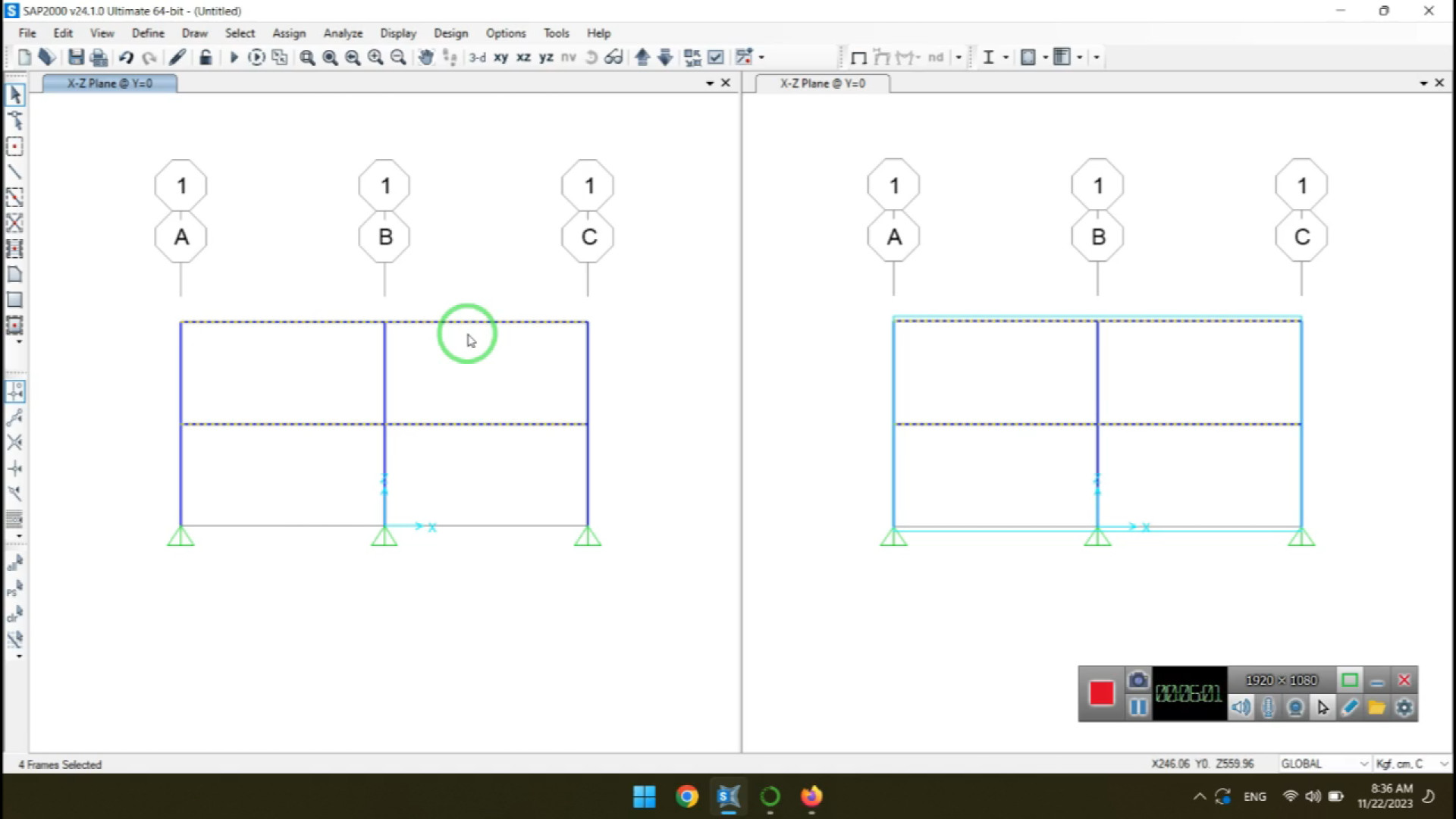Image resolution: width=1456 pixels, height=819 pixels.
Task: Click the Run Analysis play icon
Action: click(234, 58)
